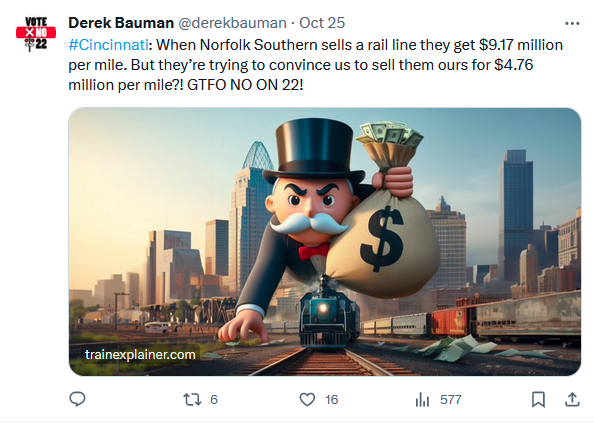Viewport: 594px width, 424px height.
Task: View analytics via bar chart icon
Action: (422, 400)
